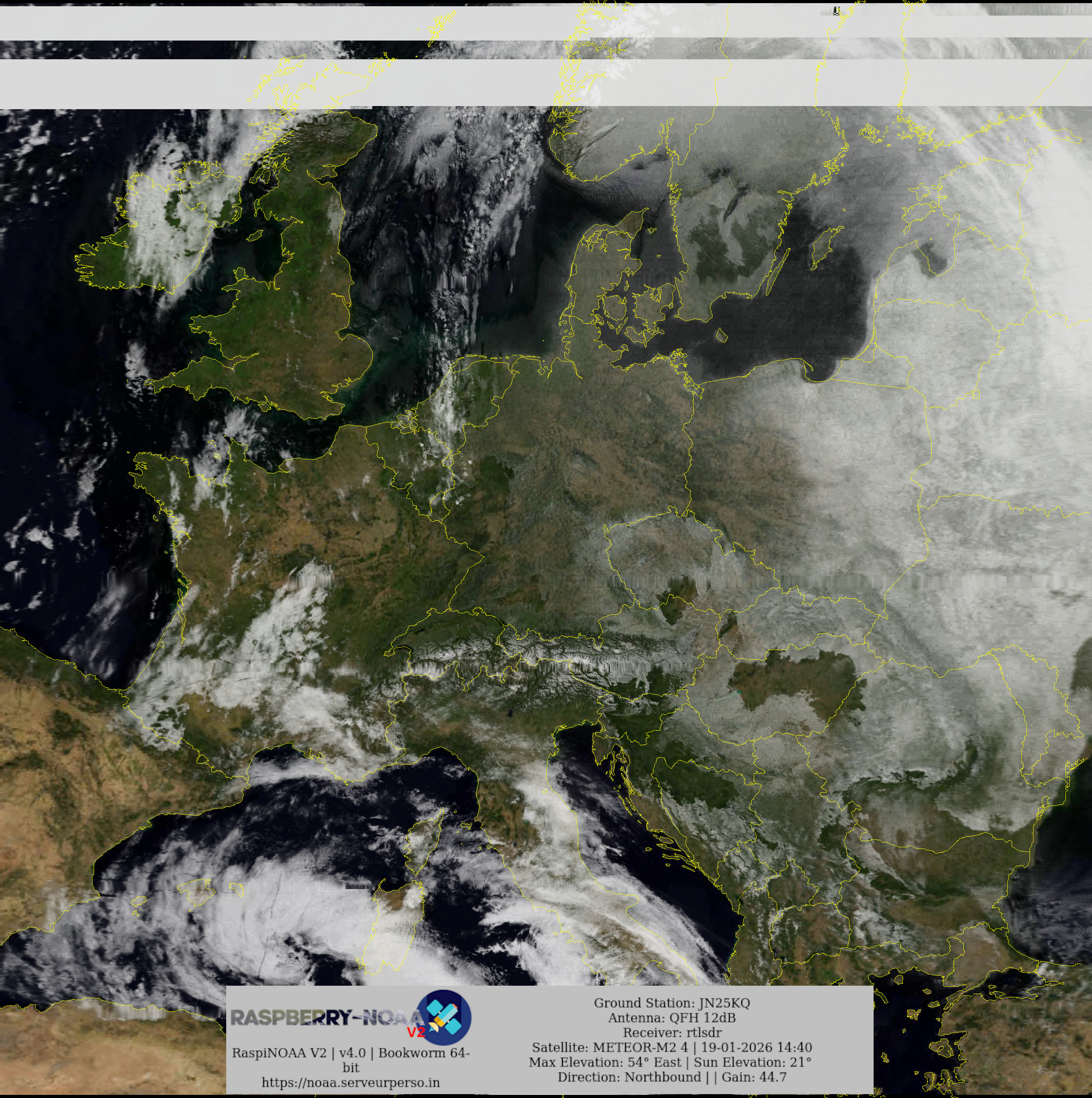This screenshot has height=1098, width=1092.
Task: Click the RaspiNOAA V2 v4.0 Bookworm text
Action: (351, 1053)
